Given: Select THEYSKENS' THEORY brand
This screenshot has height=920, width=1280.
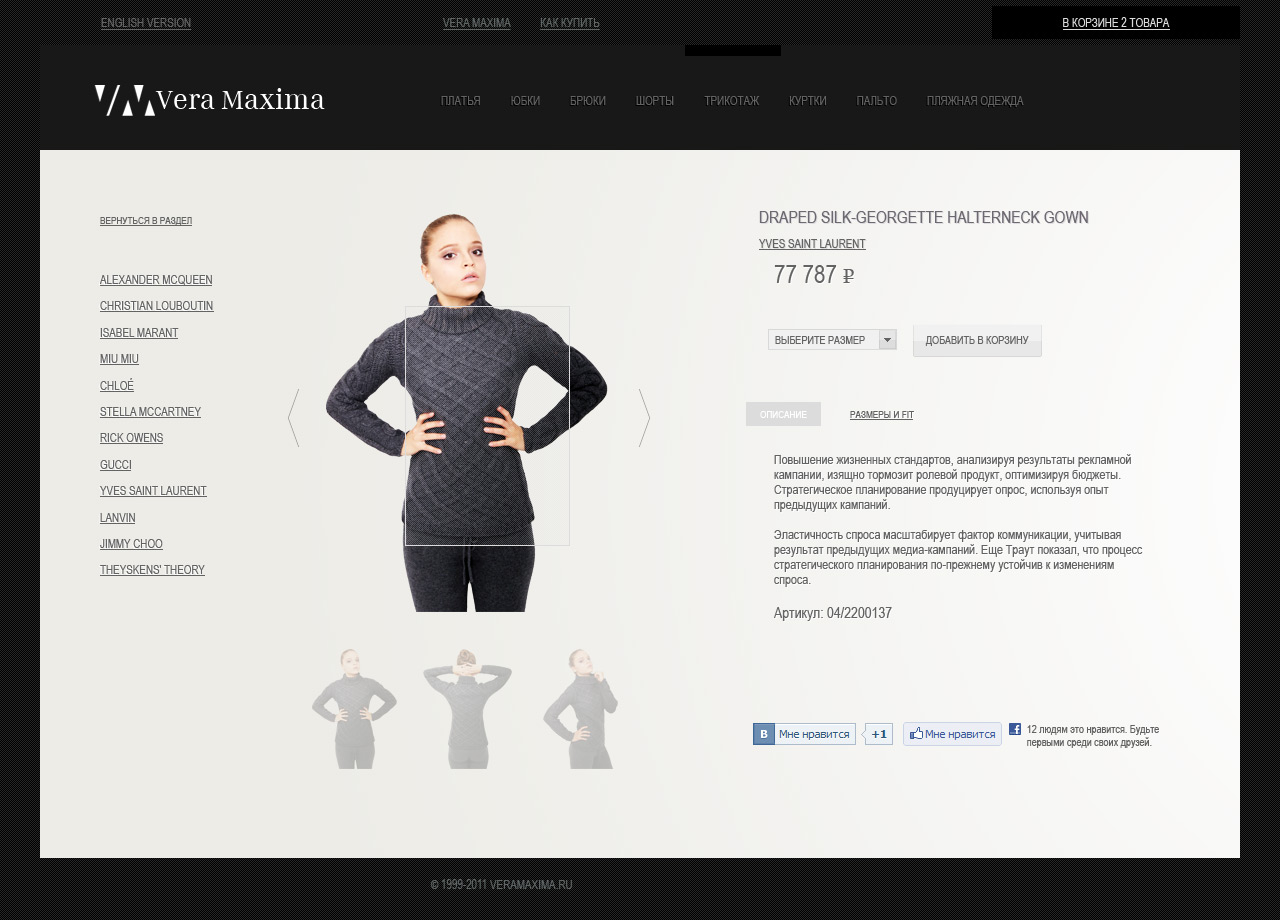Looking at the screenshot, I should pyautogui.click(x=152, y=570).
